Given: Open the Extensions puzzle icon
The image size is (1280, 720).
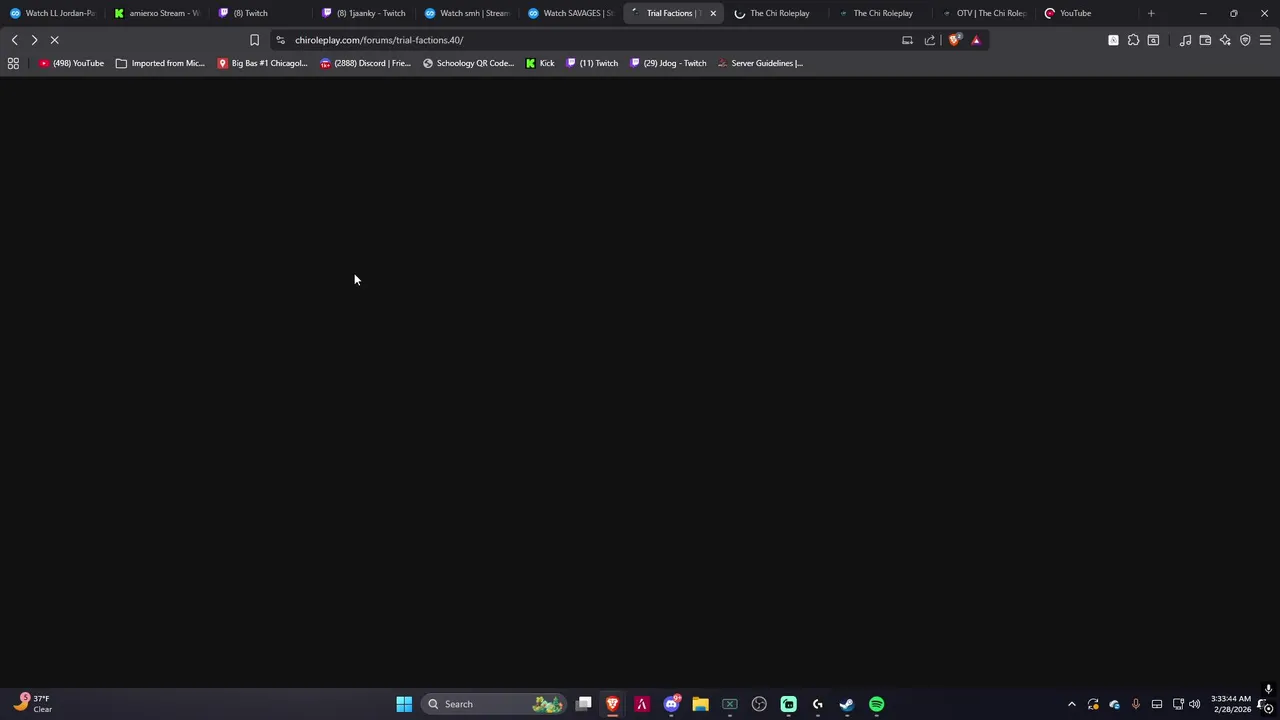Looking at the screenshot, I should point(1133,40).
